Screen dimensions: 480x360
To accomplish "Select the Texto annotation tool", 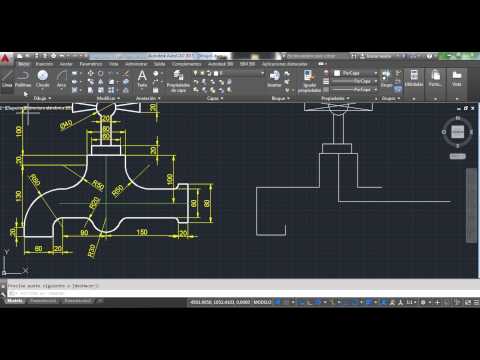I will (x=142, y=79).
